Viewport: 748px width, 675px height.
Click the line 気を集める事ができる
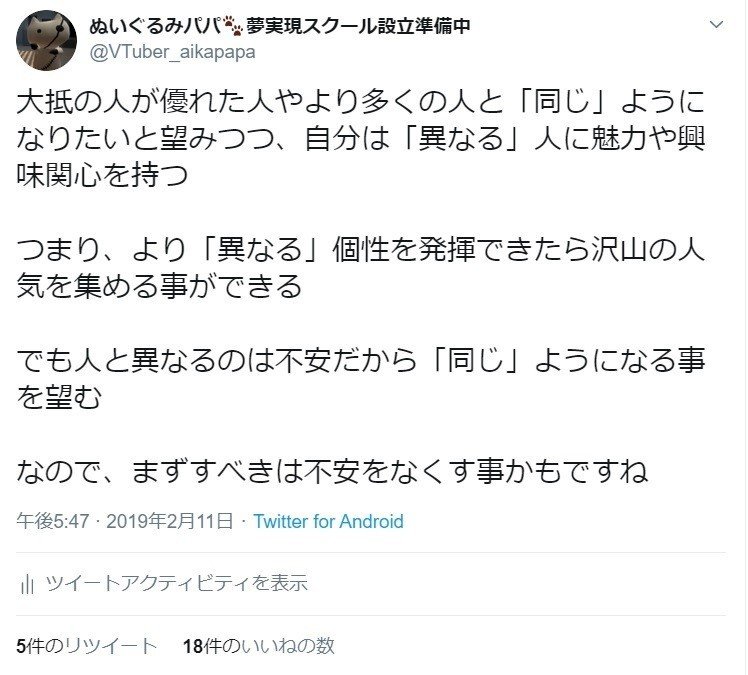(159, 286)
